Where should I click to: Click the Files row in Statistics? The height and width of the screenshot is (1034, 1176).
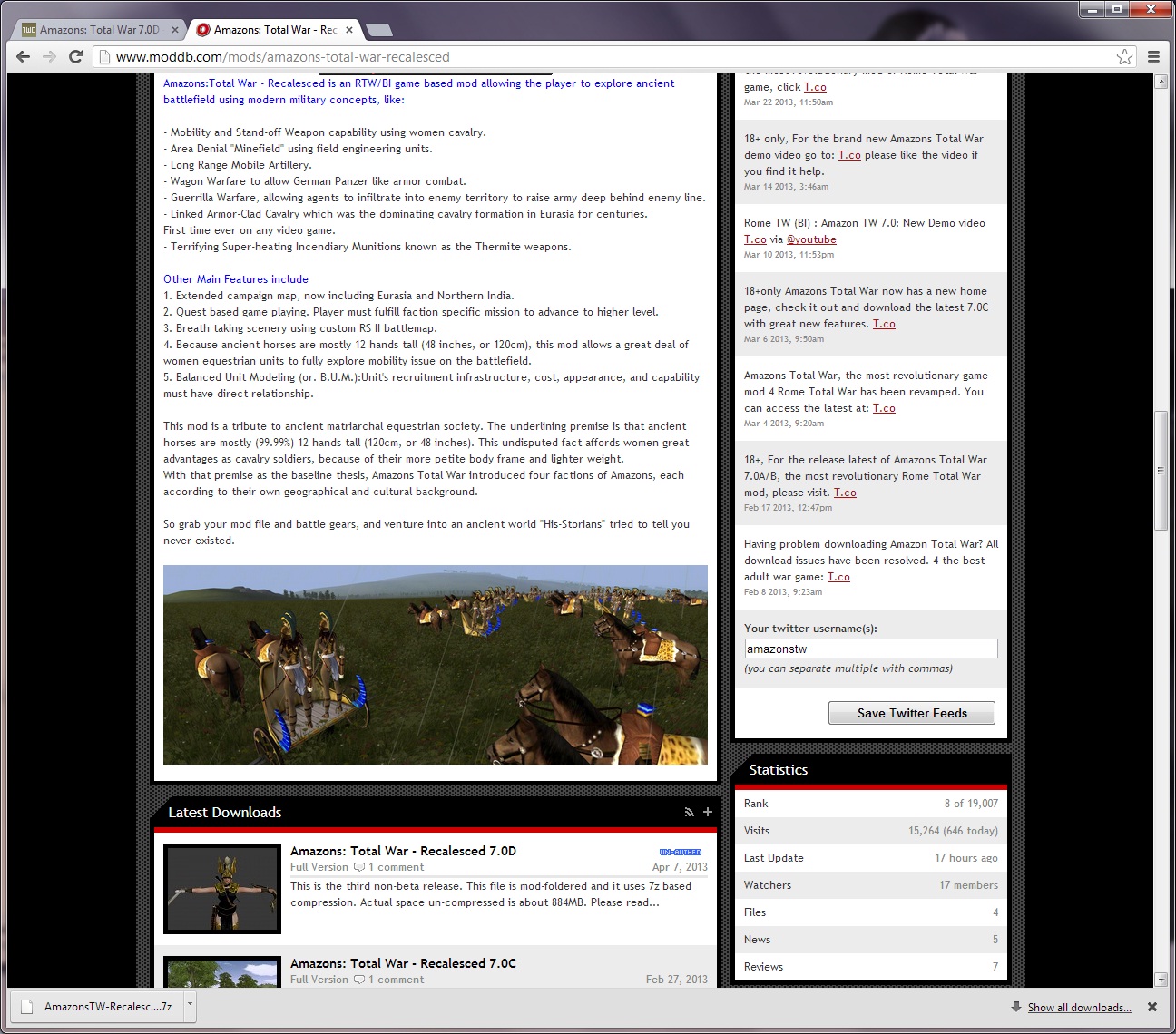pos(871,912)
